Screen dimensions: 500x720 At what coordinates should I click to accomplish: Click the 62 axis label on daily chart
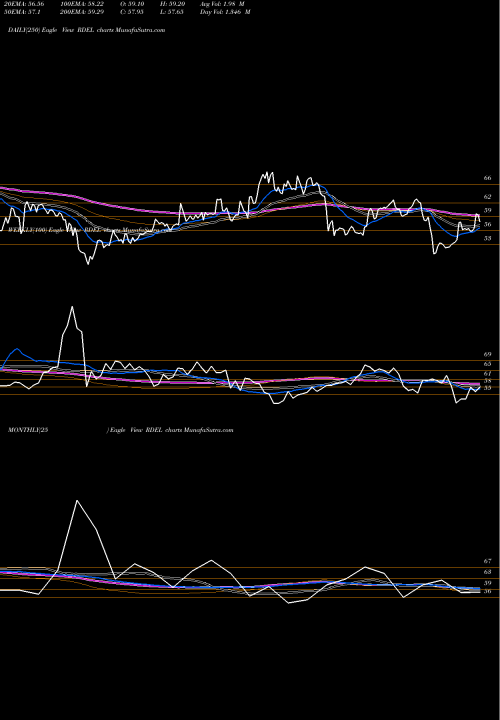point(488,197)
